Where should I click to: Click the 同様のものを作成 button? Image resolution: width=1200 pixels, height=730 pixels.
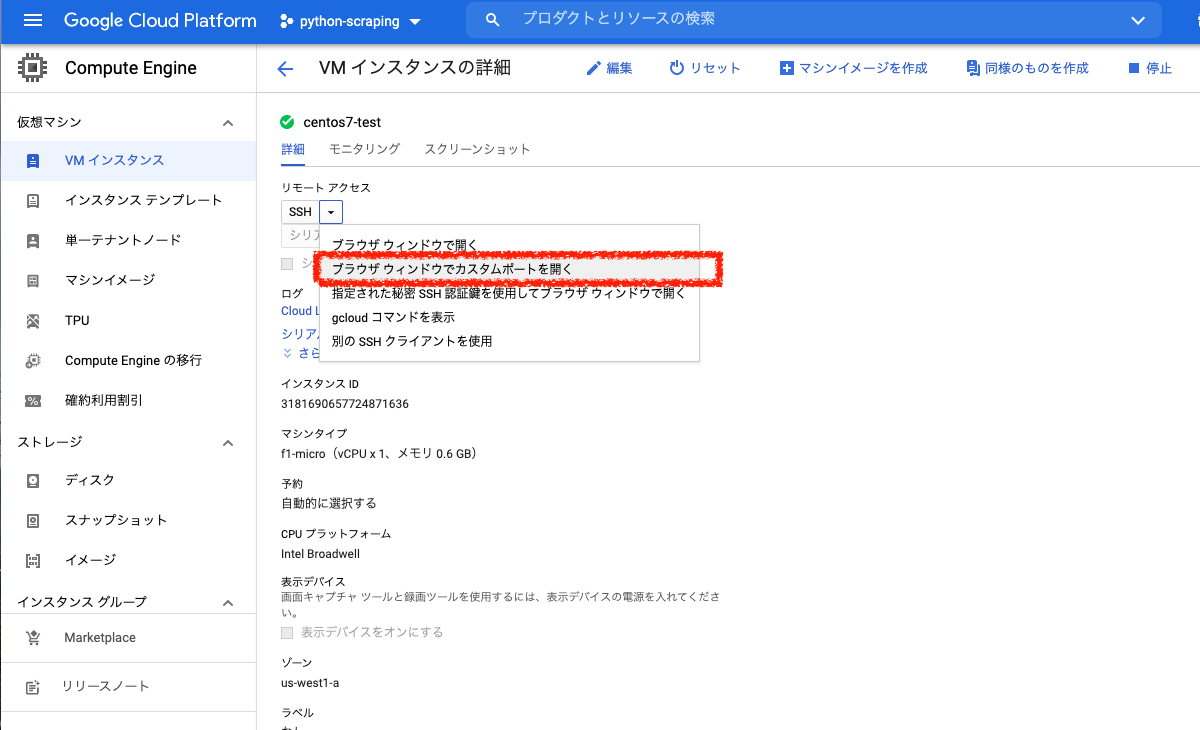pyautogui.click(x=1026, y=67)
